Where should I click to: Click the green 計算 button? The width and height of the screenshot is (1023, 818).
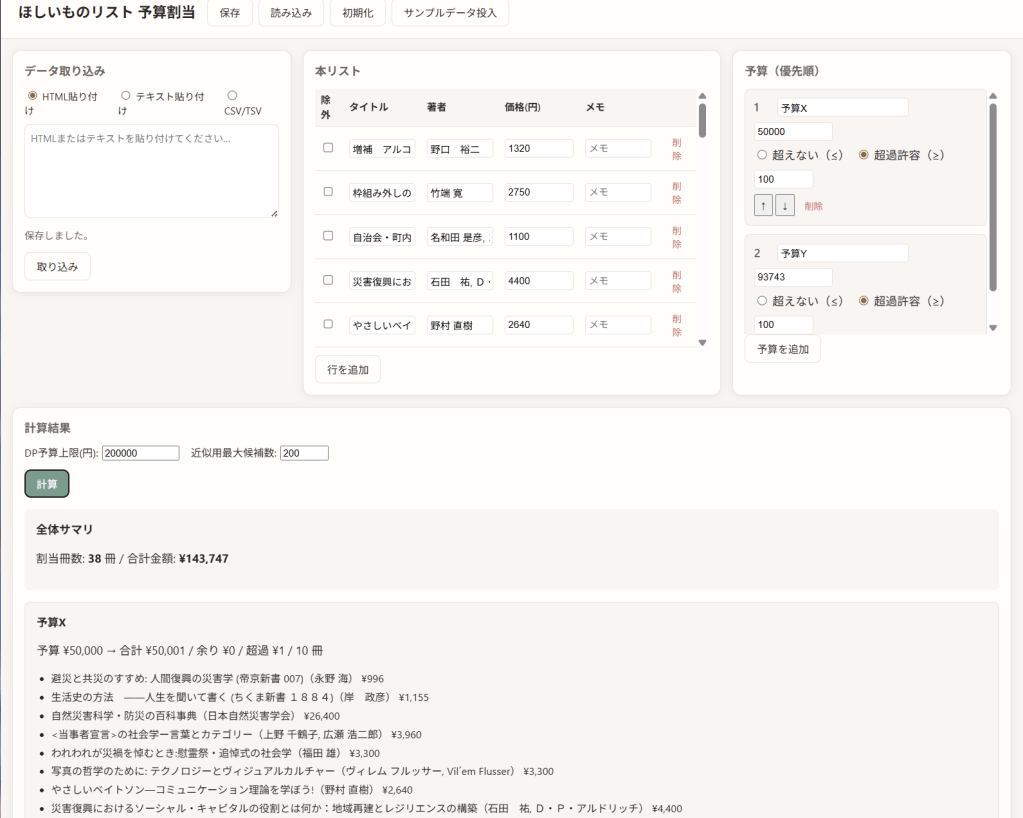47,484
